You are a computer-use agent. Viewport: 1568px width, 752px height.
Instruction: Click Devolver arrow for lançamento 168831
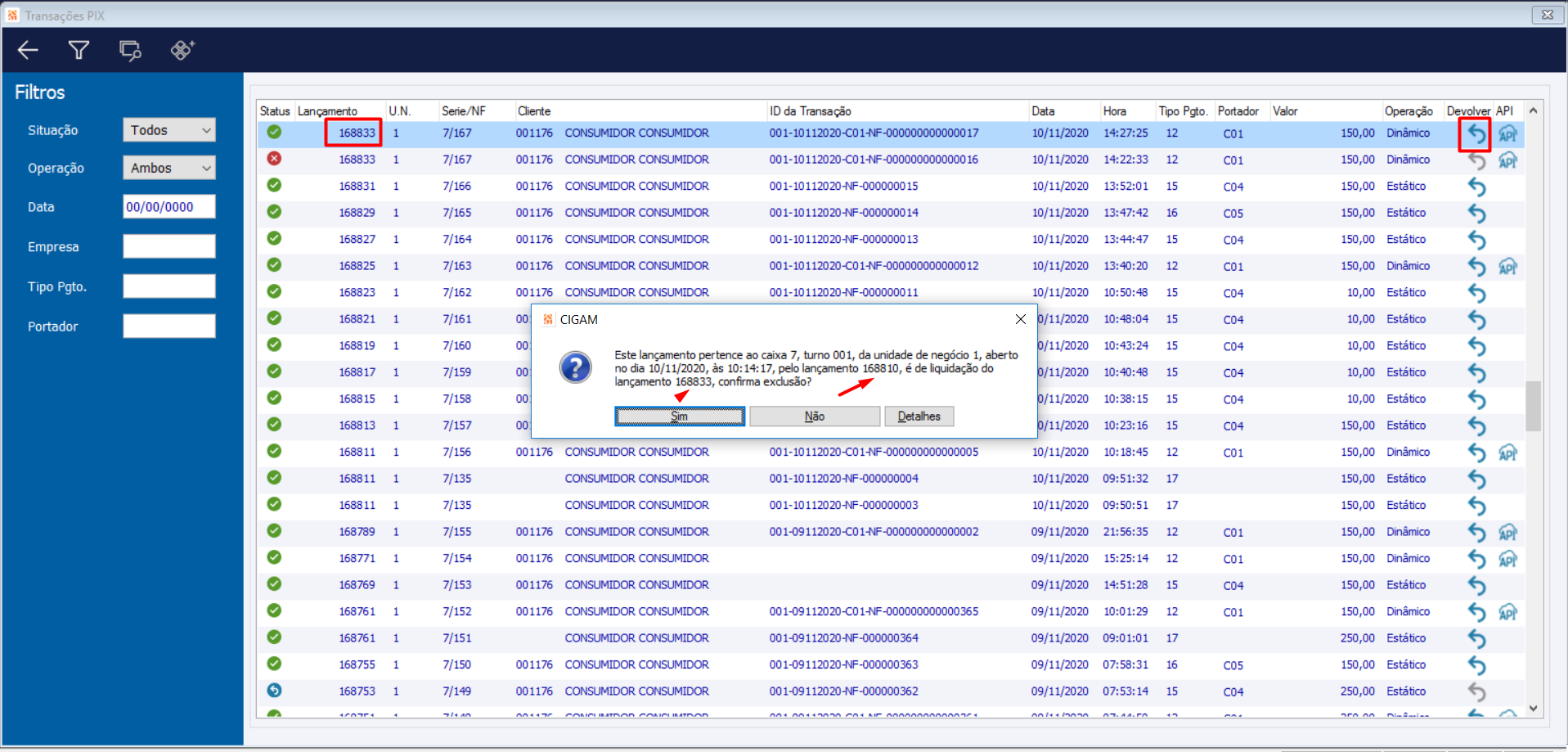coord(1476,187)
